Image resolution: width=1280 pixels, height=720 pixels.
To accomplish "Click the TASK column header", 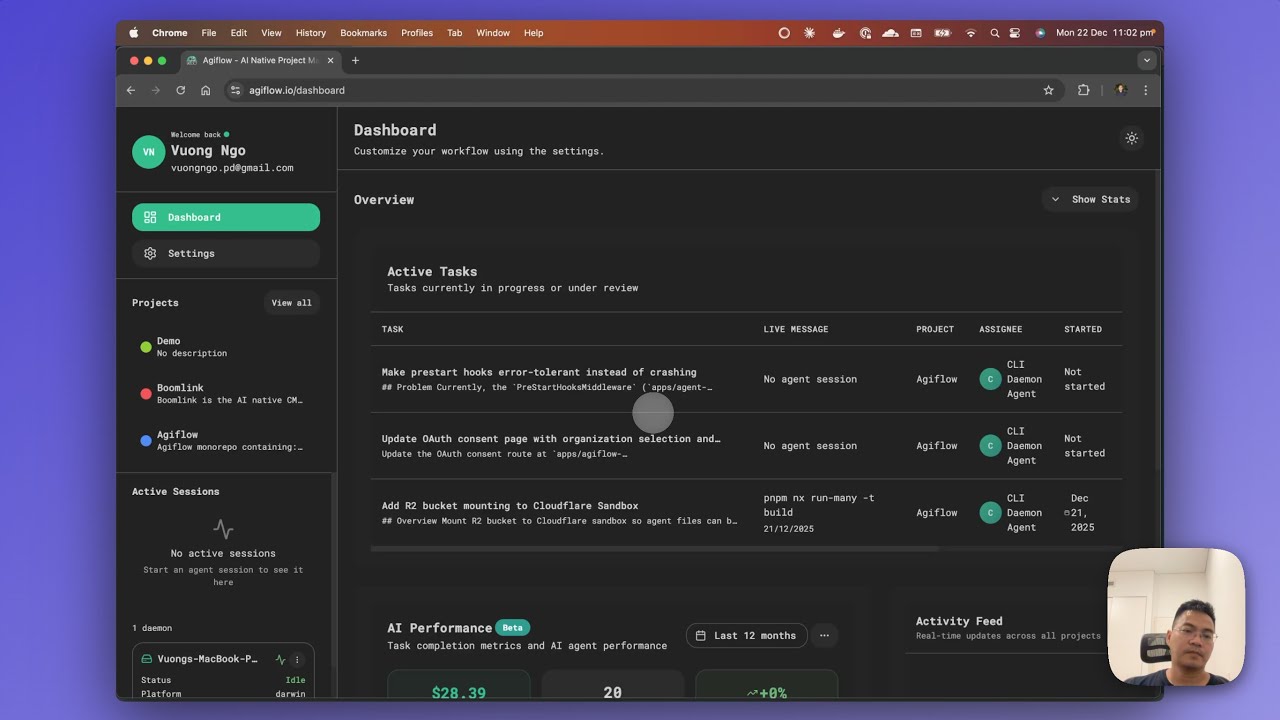I will (392, 329).
